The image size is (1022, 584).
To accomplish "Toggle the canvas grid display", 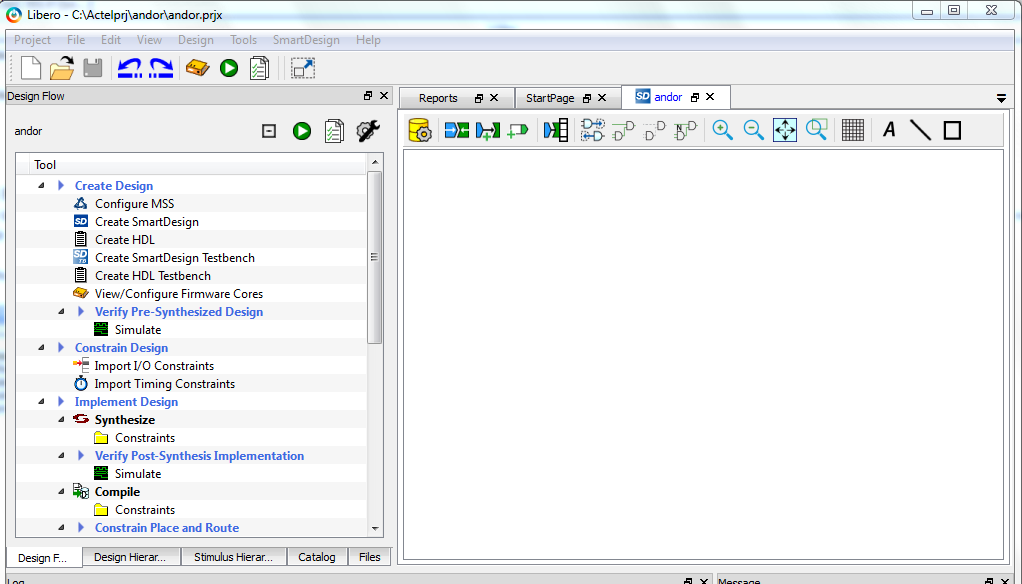I will click(x=852, y=130).
